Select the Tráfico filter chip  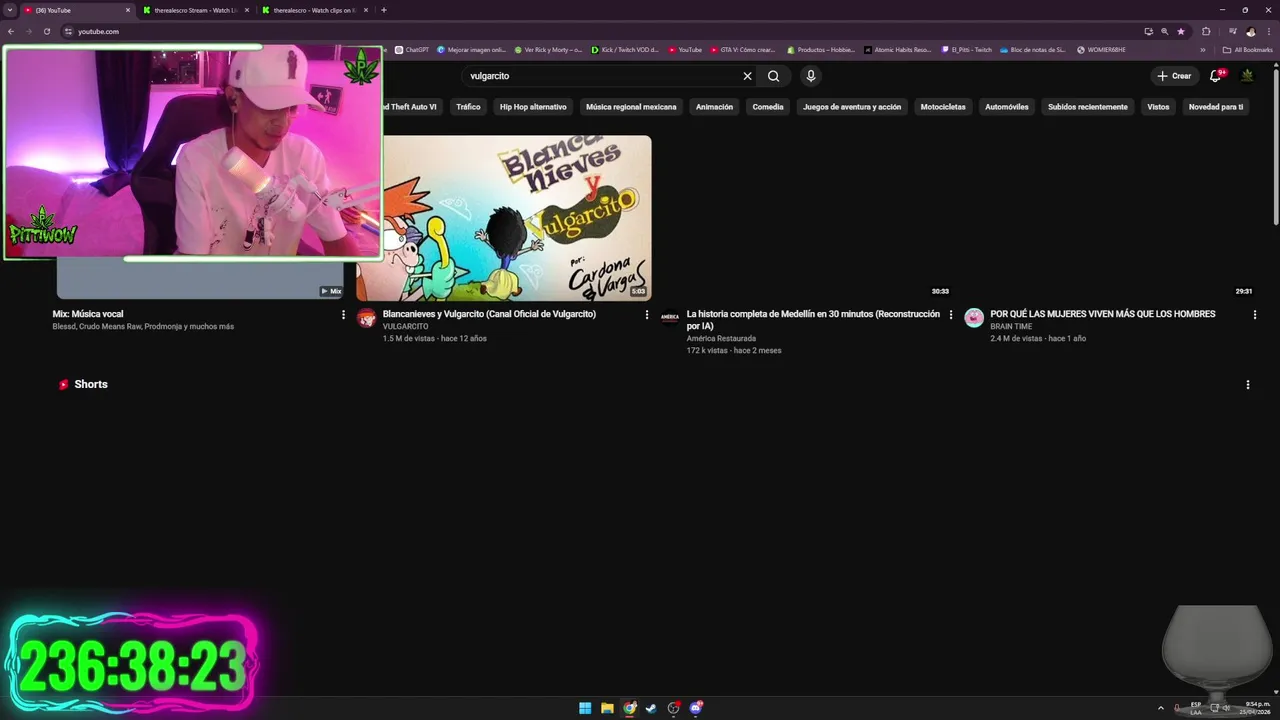[468, 107]
